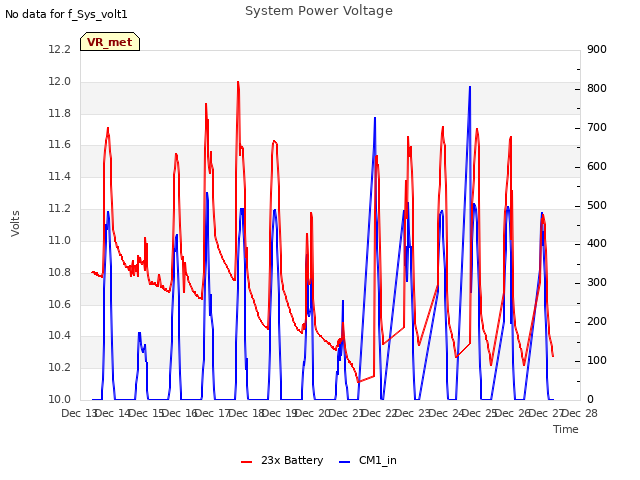Click the 500 right axis tick label

(597, 206)
